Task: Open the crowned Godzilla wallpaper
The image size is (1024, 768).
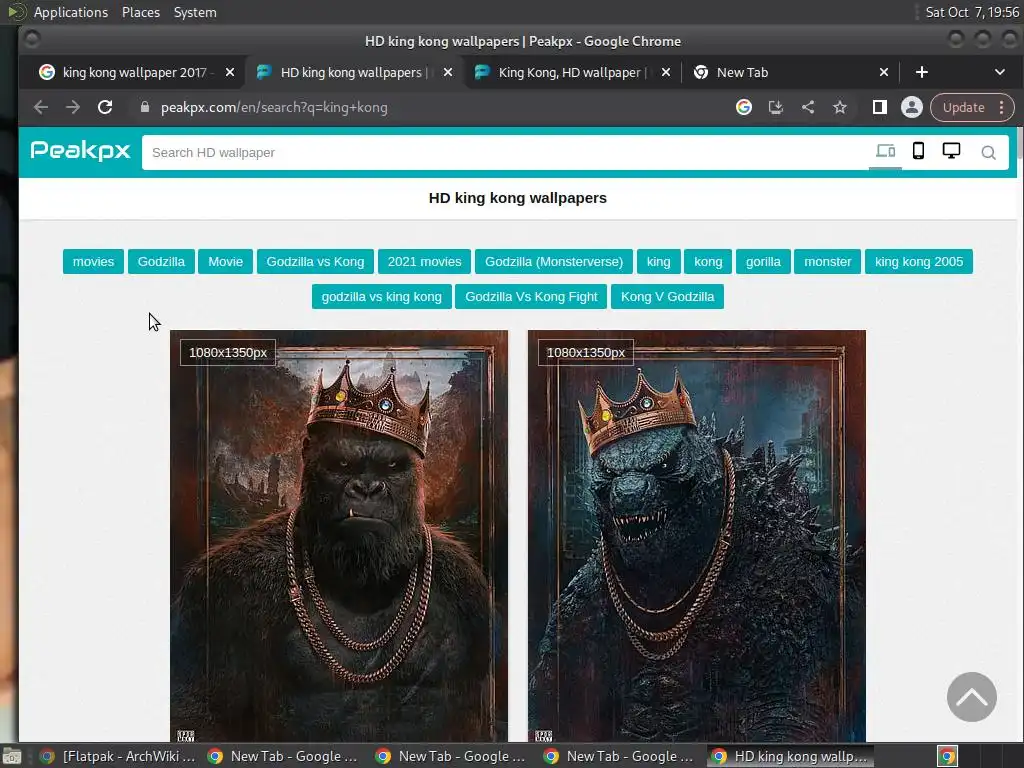Action: [x=697, y=536]
